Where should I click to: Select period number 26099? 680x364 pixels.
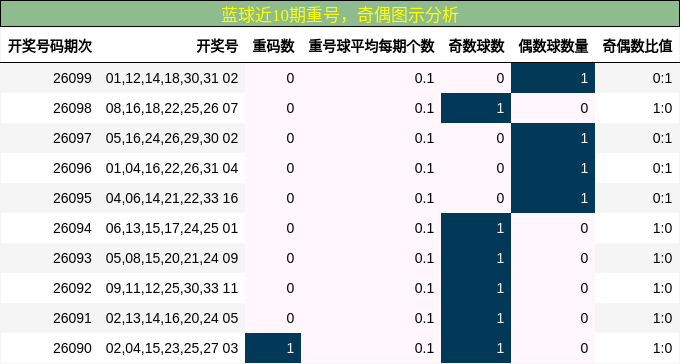point(72,78)
